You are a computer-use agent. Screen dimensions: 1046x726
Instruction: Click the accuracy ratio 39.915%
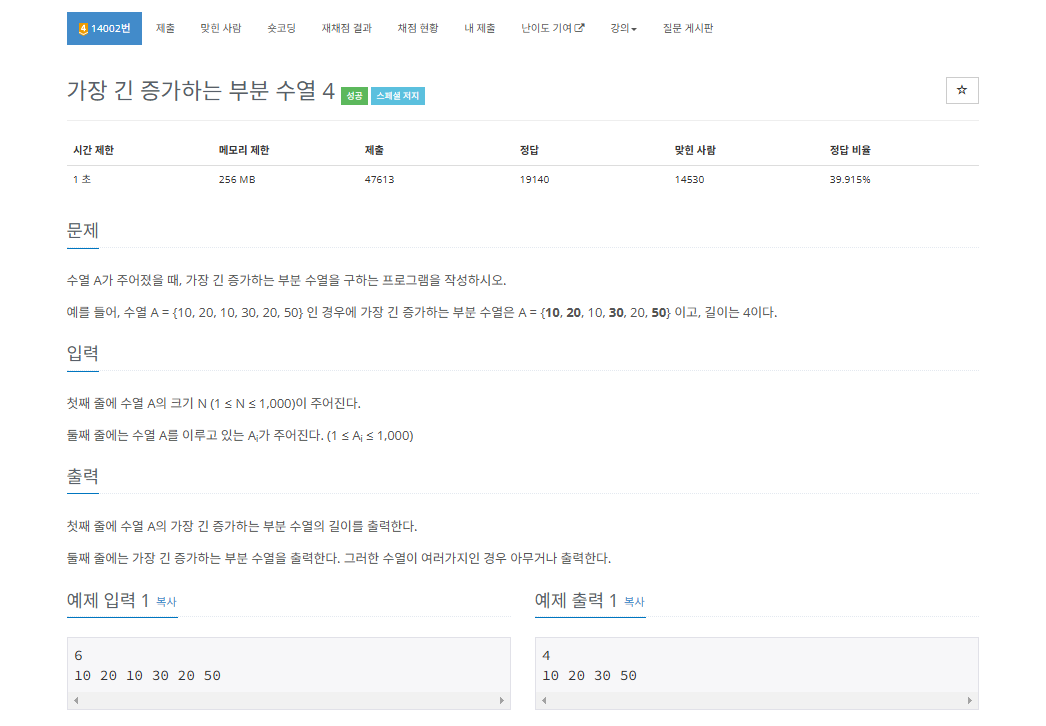click(850, 179)
